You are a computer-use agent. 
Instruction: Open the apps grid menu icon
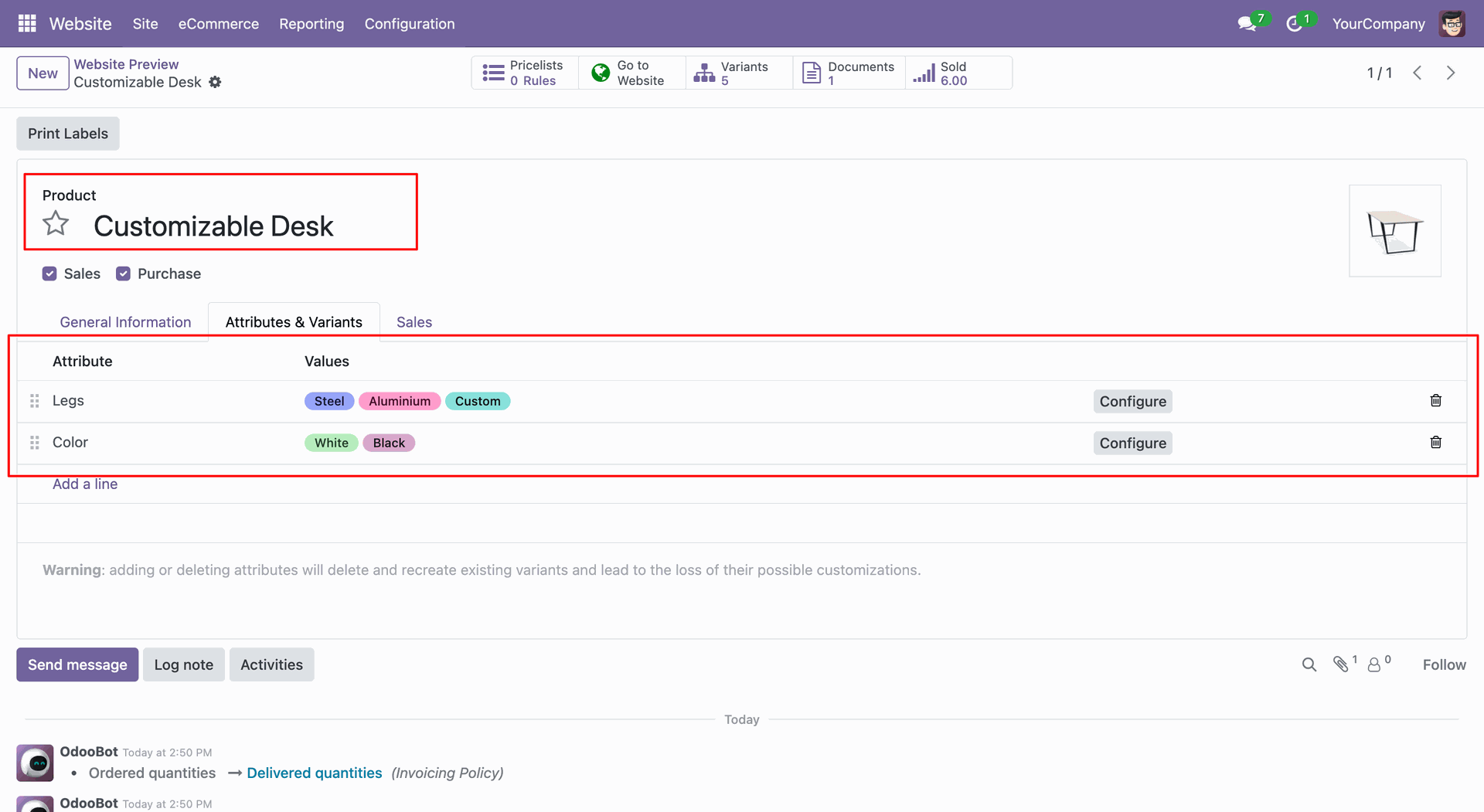(x=27, y=23)
